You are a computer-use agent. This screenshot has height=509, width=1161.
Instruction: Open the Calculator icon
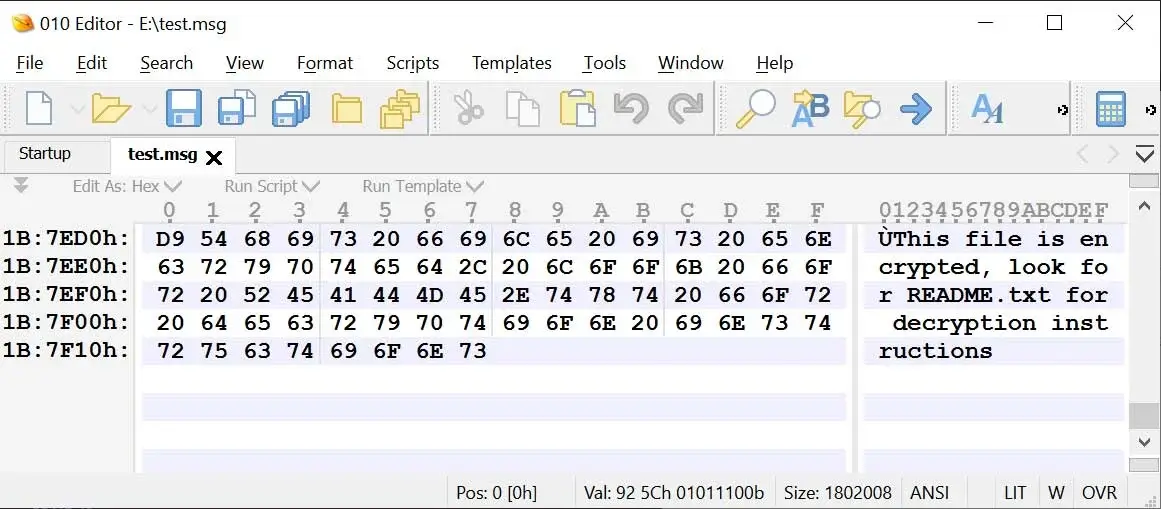point(1111,109)
